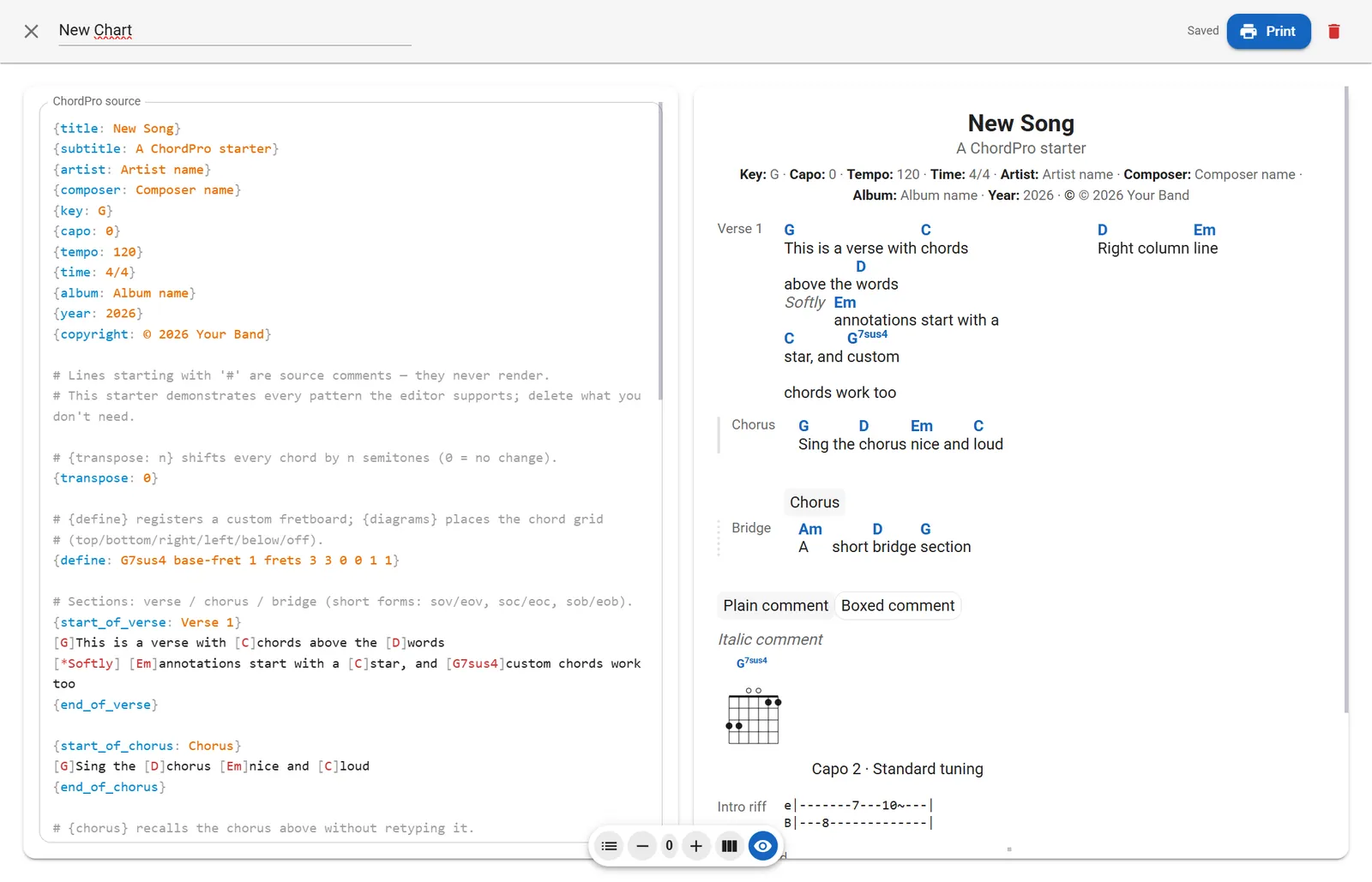Open the list outline icon in floating toolbar
The height and width of the screenshot is (882, 1372).
pos(609,846)
